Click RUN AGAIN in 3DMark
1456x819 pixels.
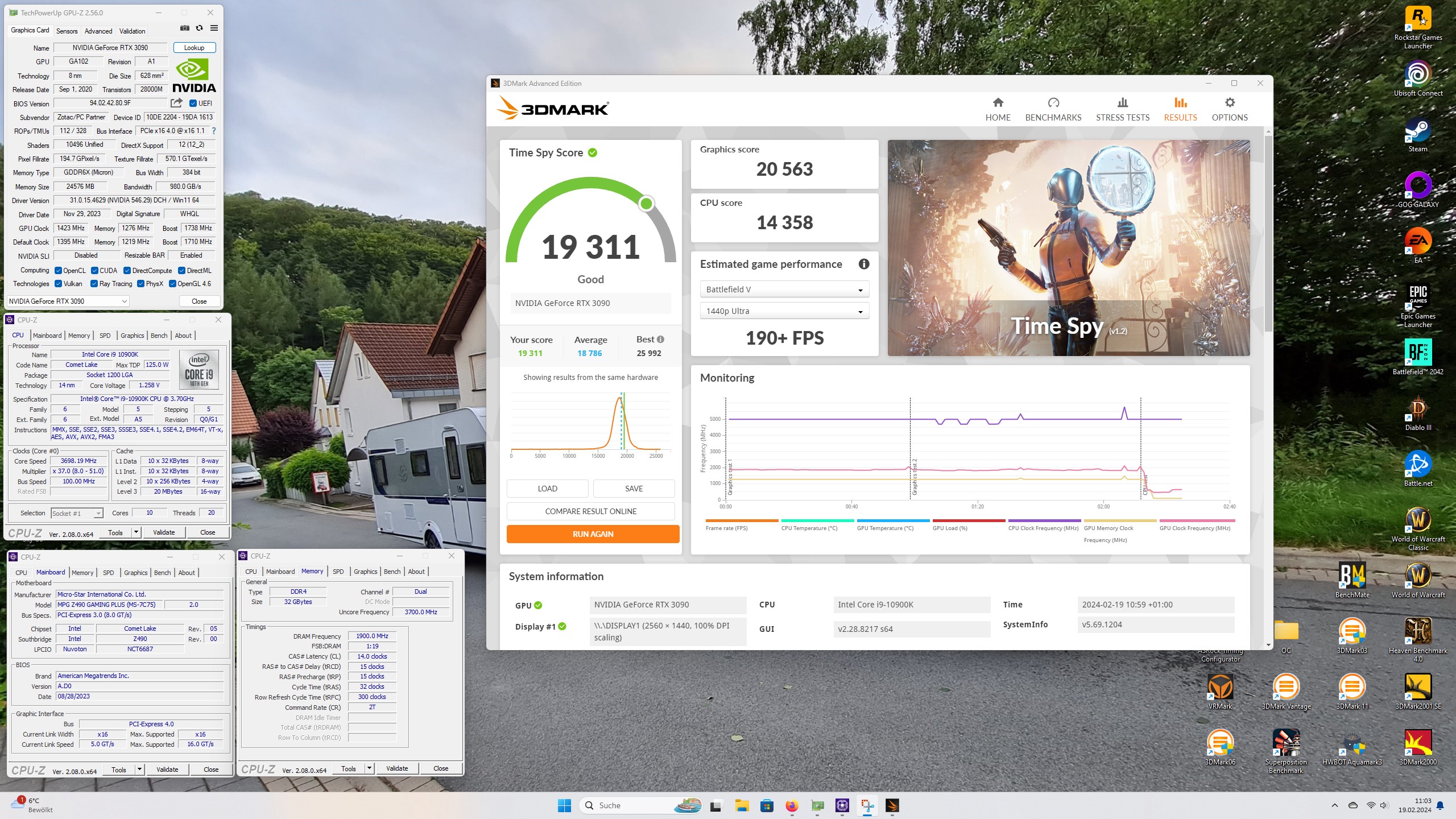click(593, 534)
